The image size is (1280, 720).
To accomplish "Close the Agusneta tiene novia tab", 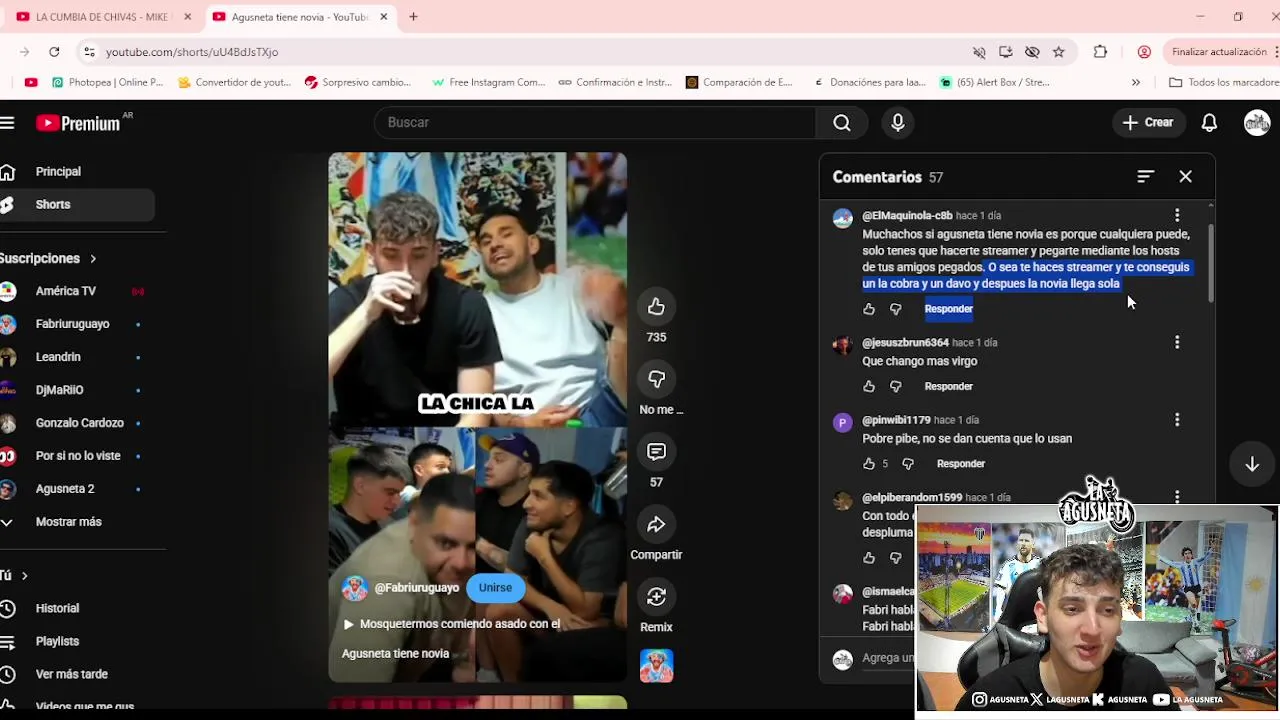I will click(383, 17).
